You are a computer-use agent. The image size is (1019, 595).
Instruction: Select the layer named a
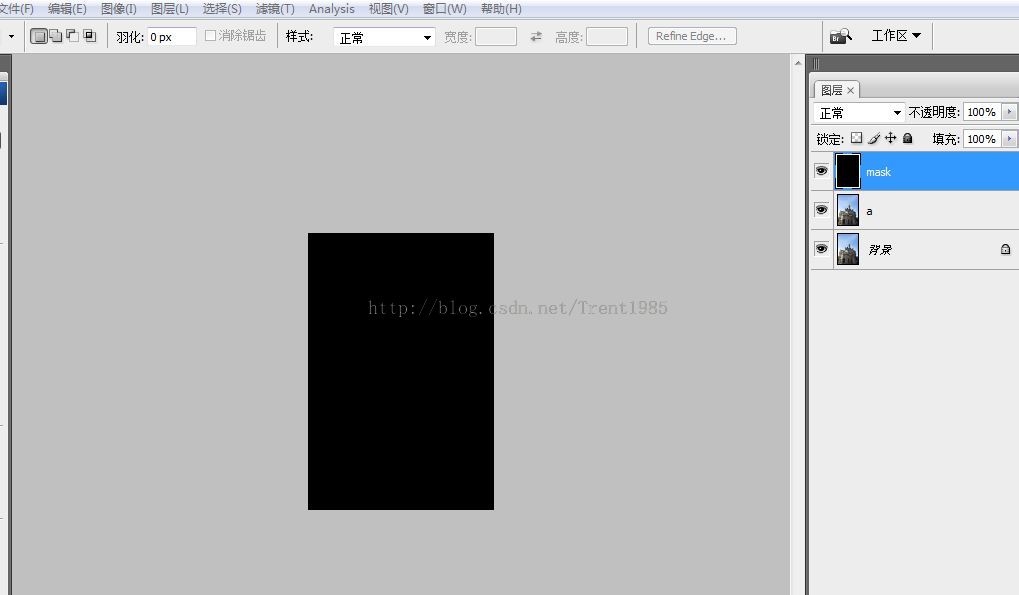[x=869, y=211]
